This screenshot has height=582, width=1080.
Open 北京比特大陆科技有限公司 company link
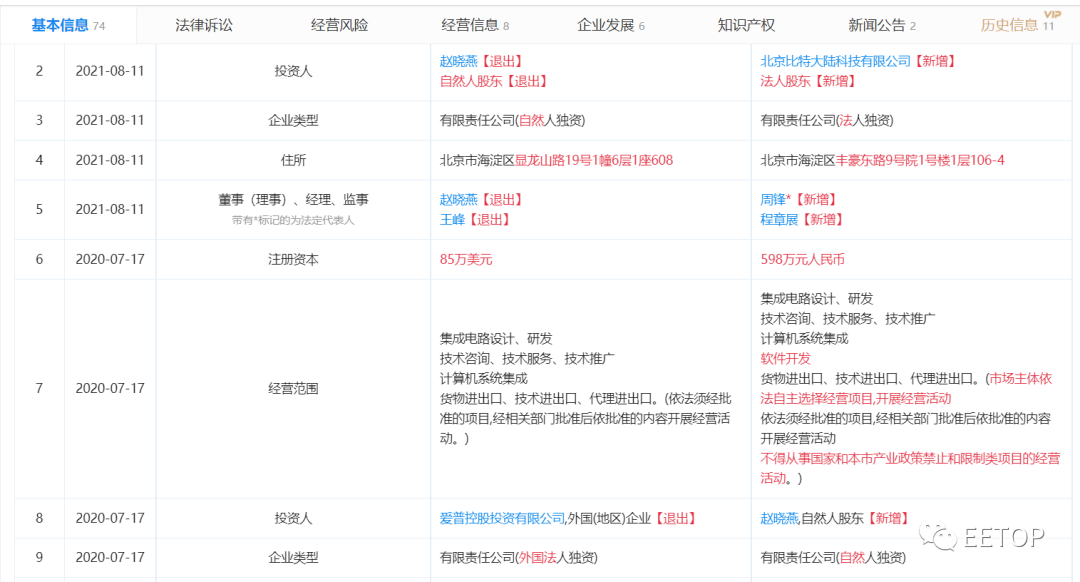tap(835, 61)
